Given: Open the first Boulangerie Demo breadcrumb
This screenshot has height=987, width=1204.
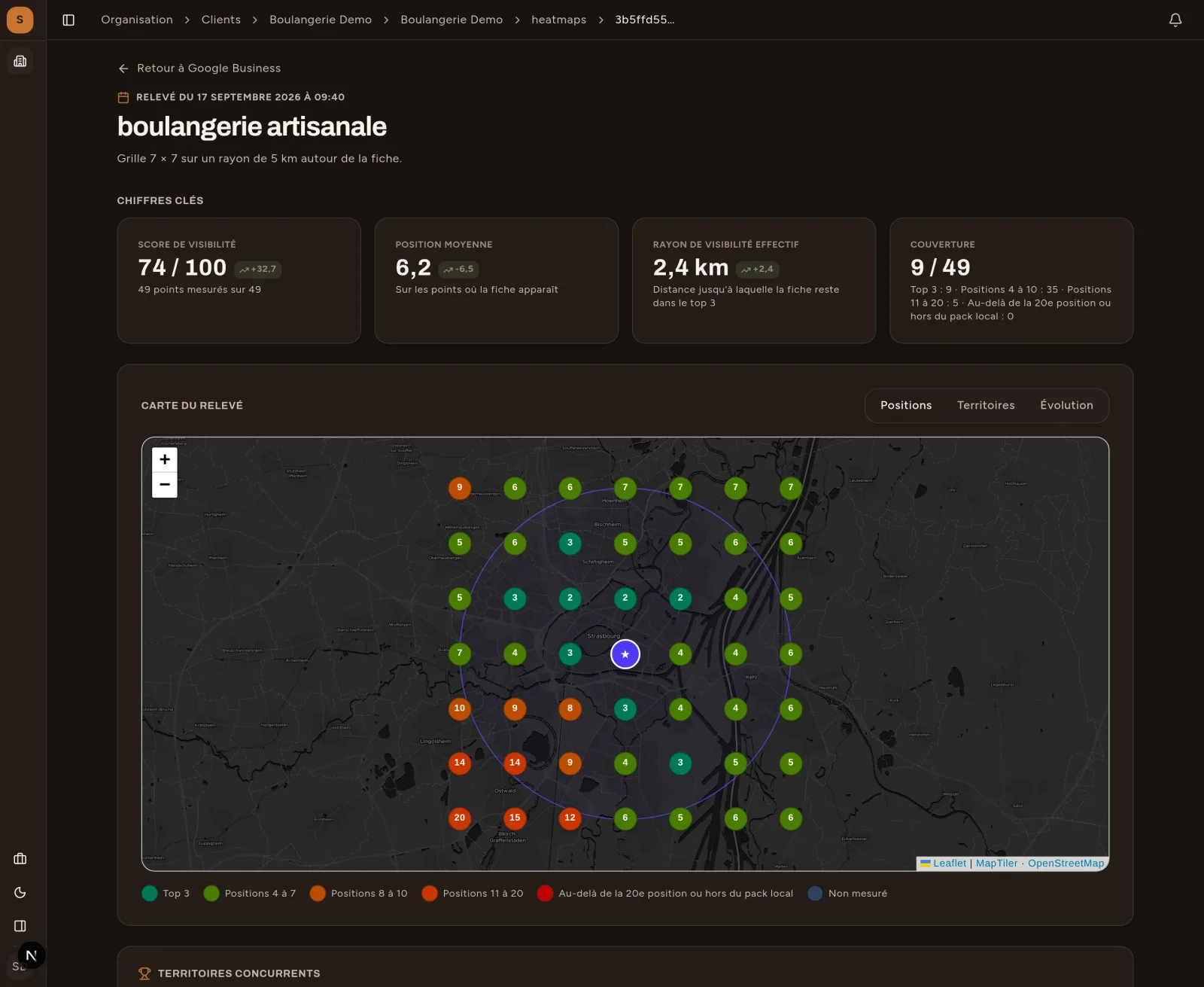Looking at the screenshot, I should point(321,20).
